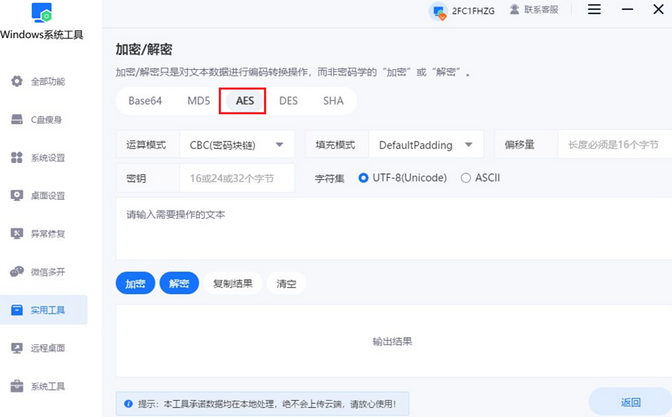Viewport: 672px width, 417px height.
Task: Click the 联系客服 customer service link
Action: [x=536, y=10]
